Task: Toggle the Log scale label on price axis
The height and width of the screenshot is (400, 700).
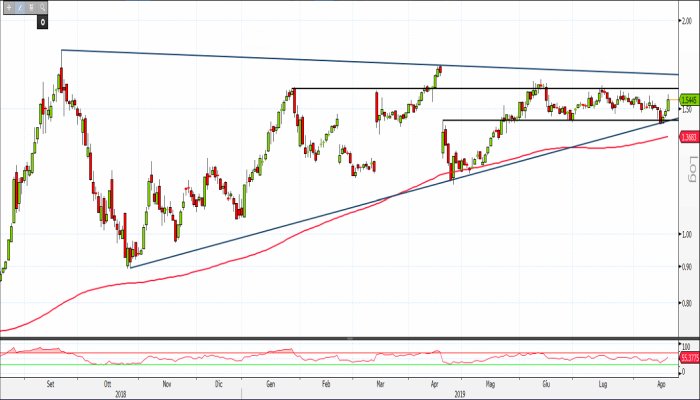Action: pyautogui.click(x=691, y=171)
